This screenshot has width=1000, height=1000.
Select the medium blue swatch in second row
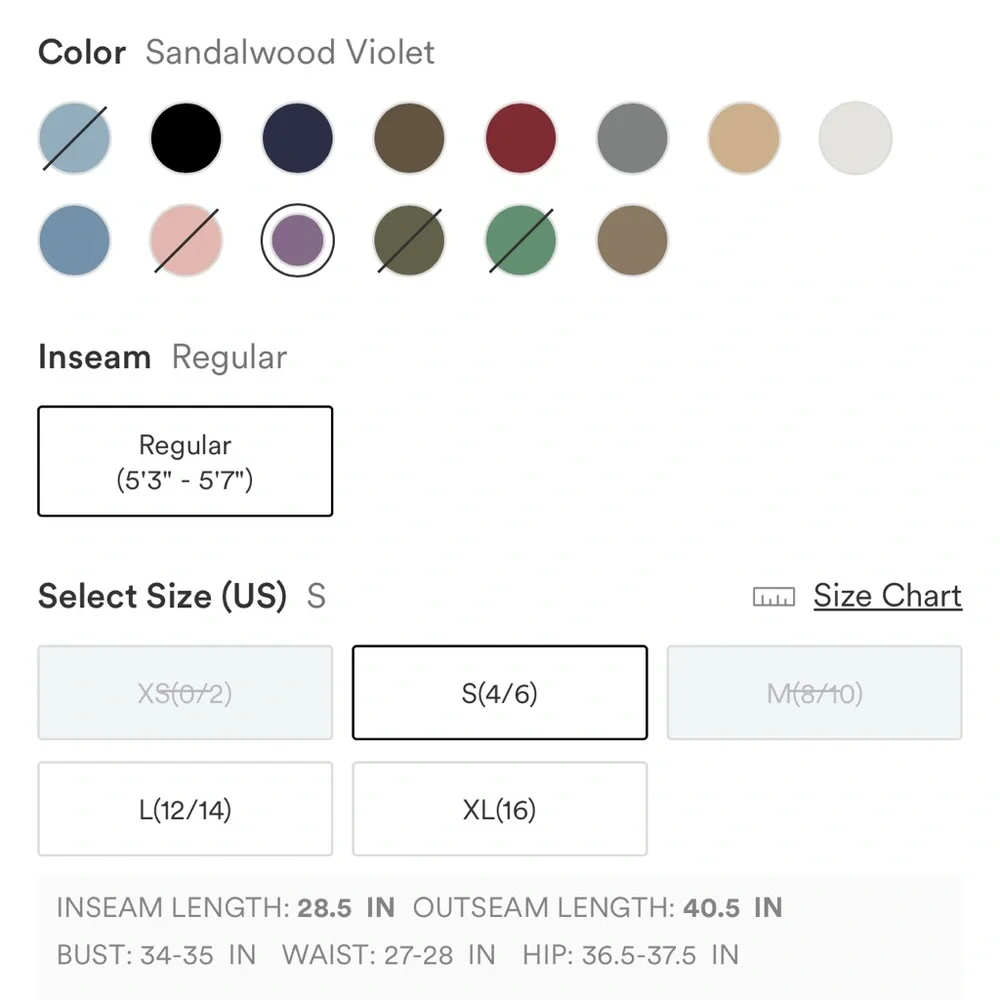tap(74, 240)
